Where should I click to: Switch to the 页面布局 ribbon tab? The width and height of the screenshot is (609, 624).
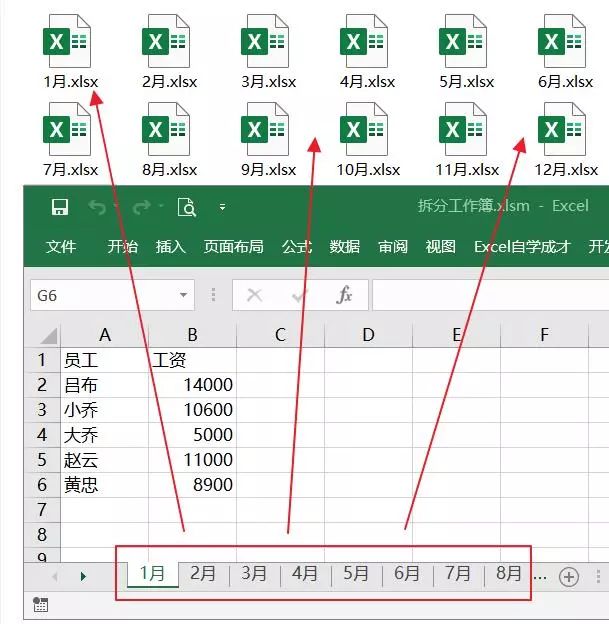tap(234, 247)
